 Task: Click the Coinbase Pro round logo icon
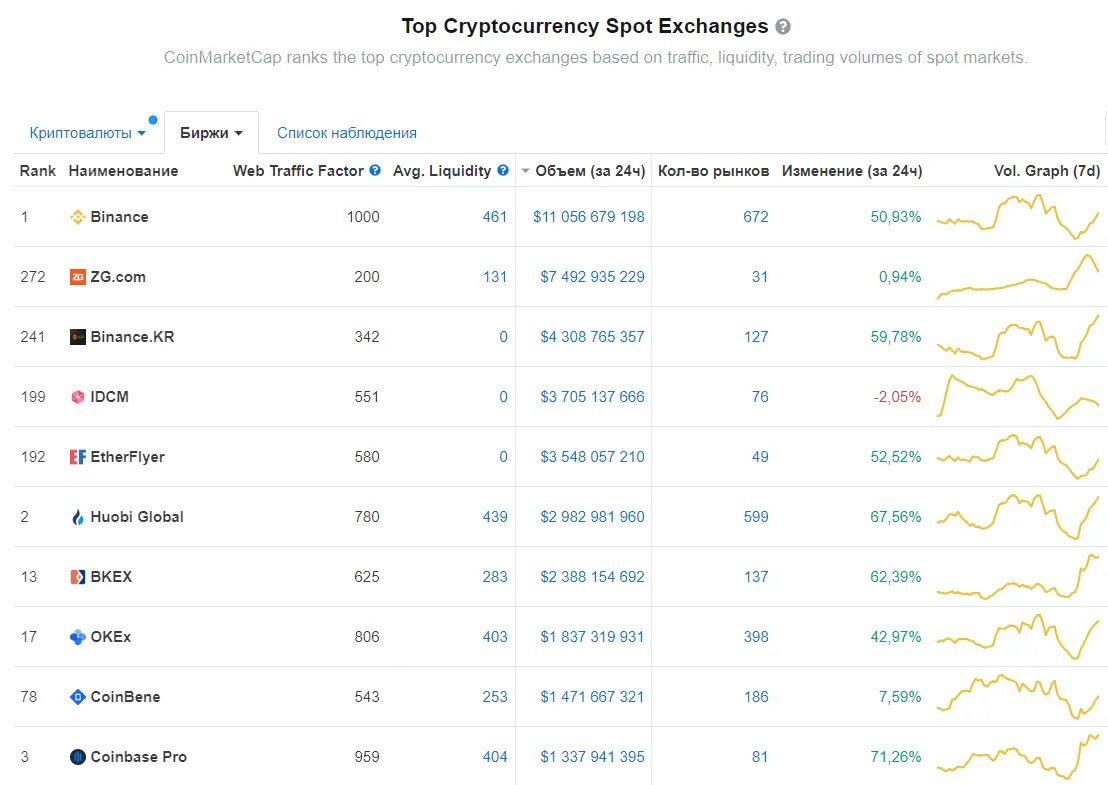coord(78,757)
